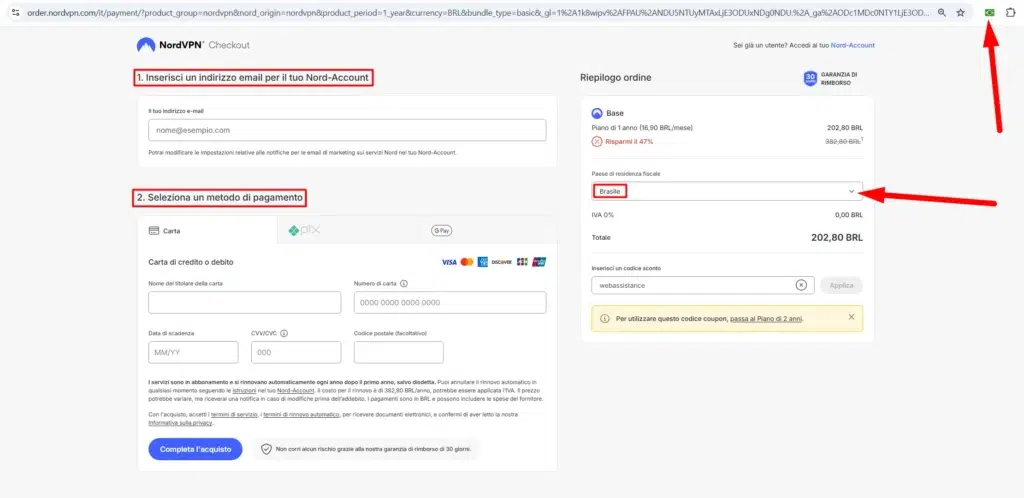The width and height of the screenshot is (1024, 498).
Task: Click the browser address bar URL
Action: point(478,12)
